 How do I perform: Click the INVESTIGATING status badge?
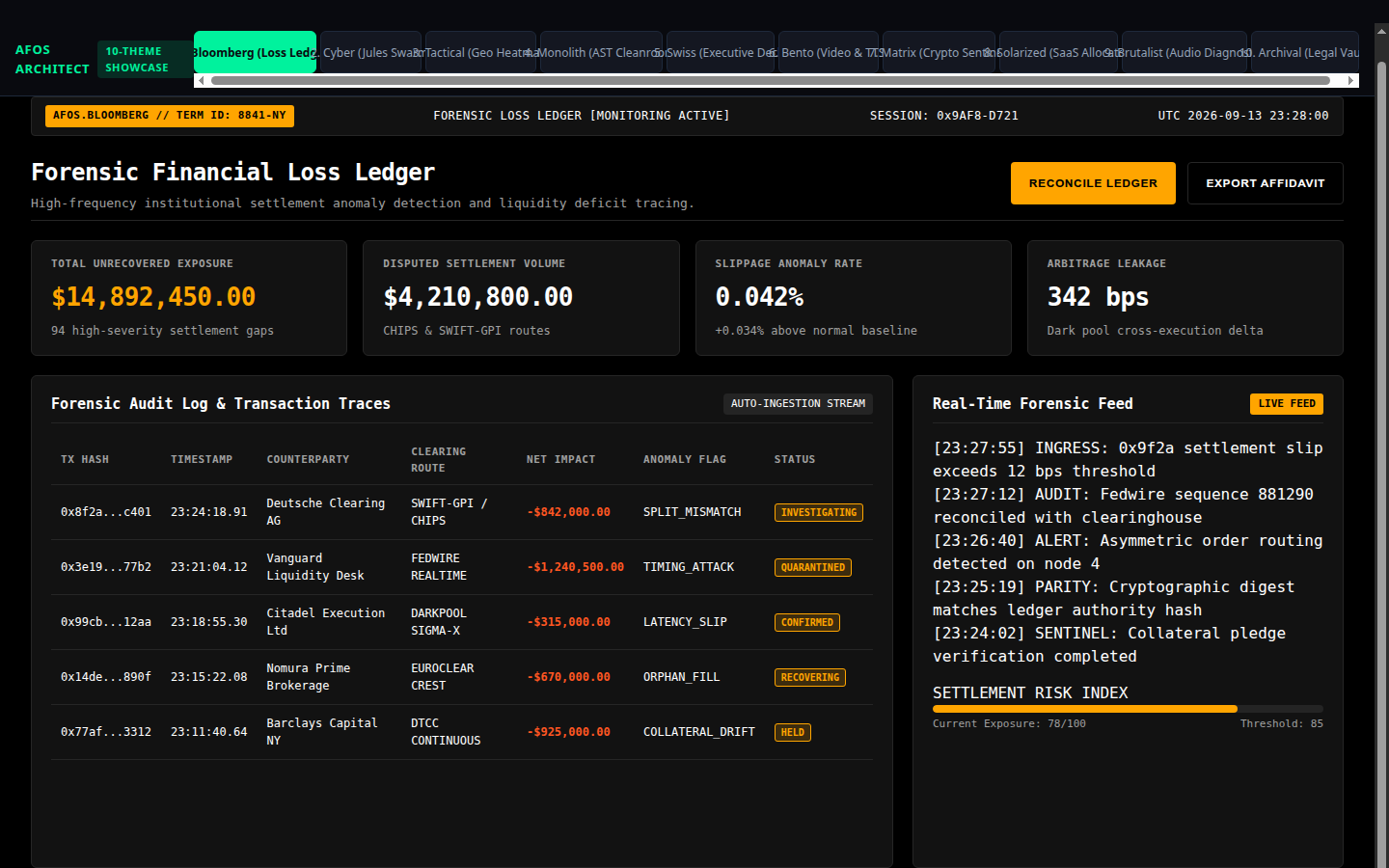tap(819, 513)
